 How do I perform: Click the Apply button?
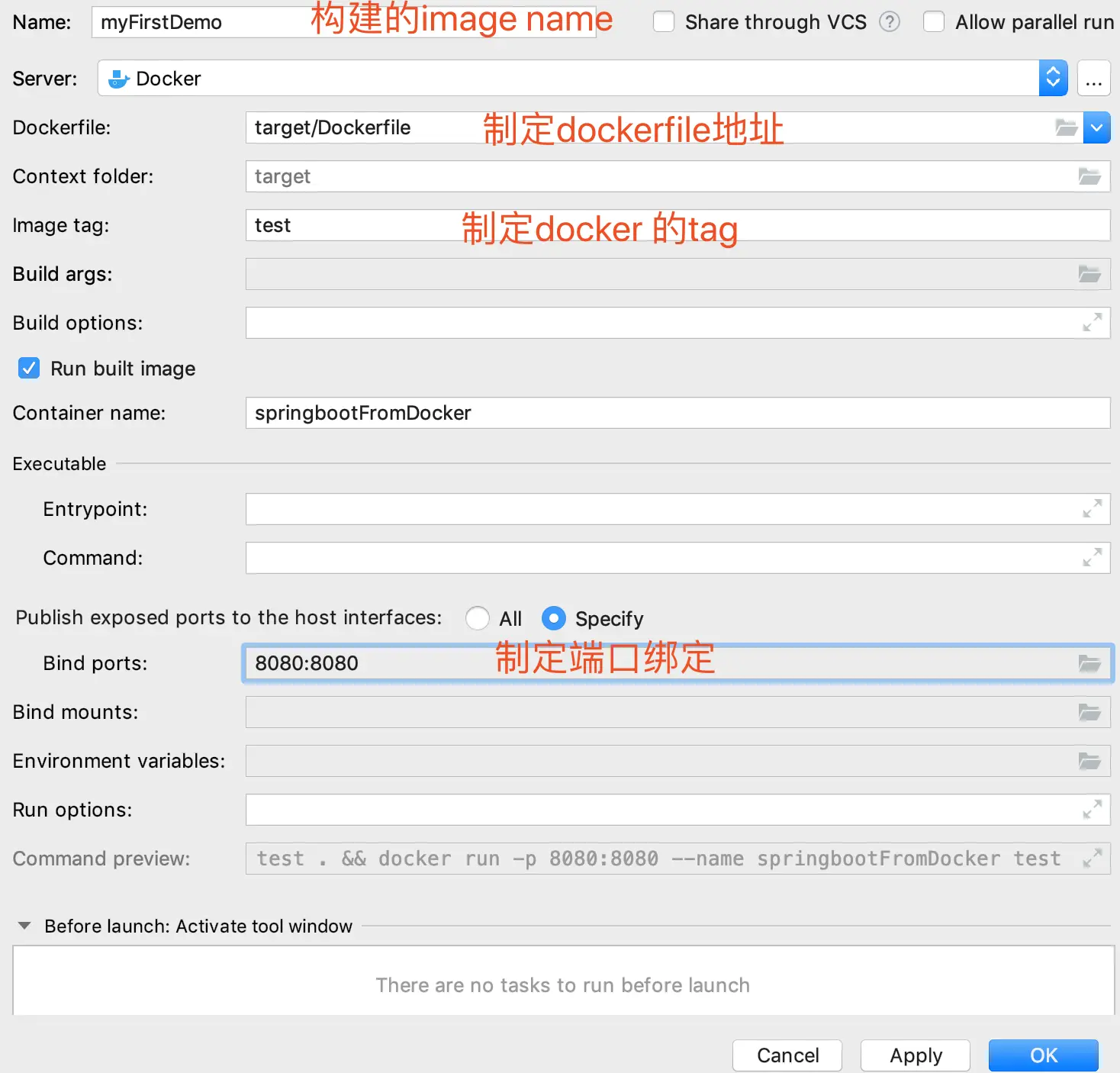click(x=916, y=1055)
